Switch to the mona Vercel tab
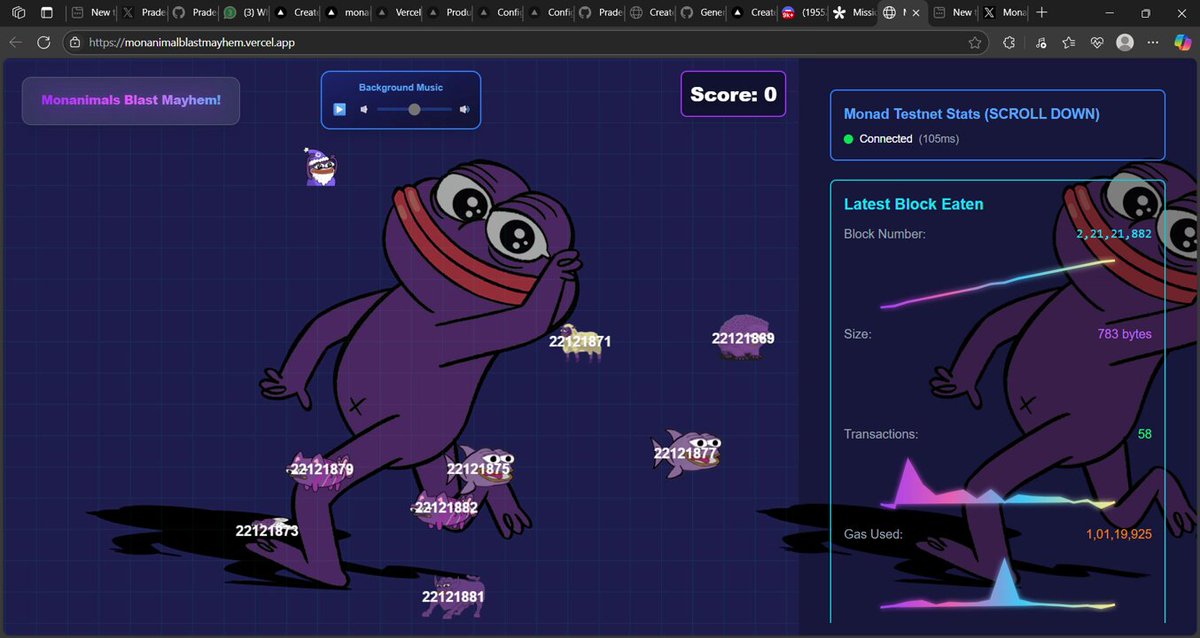Image resolution: width=1200 pixels, height=638 pixels. pos(346,13)
